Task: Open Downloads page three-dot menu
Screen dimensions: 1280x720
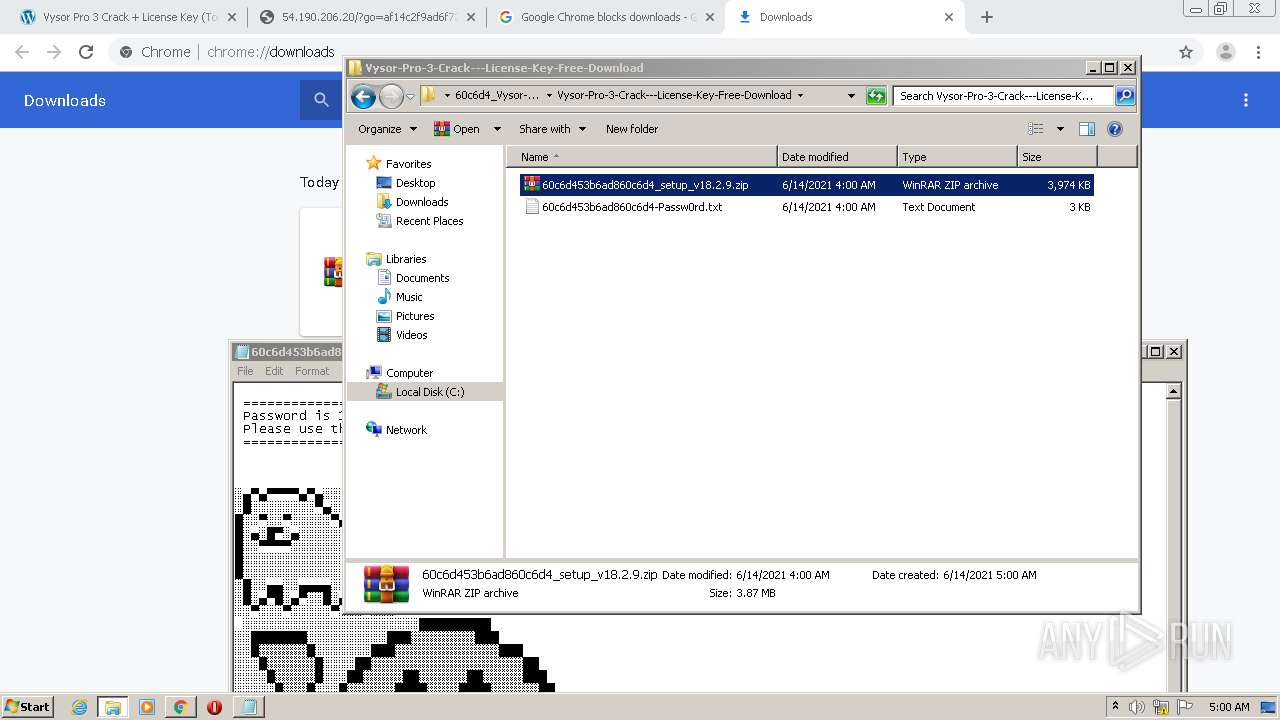Action: point(1246,100)
